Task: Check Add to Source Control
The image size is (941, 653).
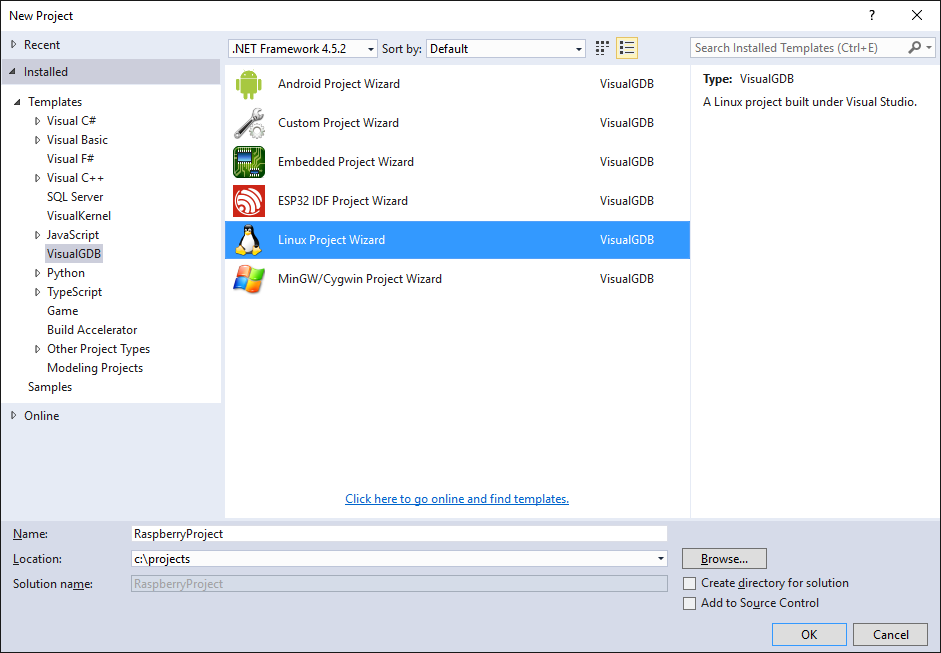Action: [690, 603]
